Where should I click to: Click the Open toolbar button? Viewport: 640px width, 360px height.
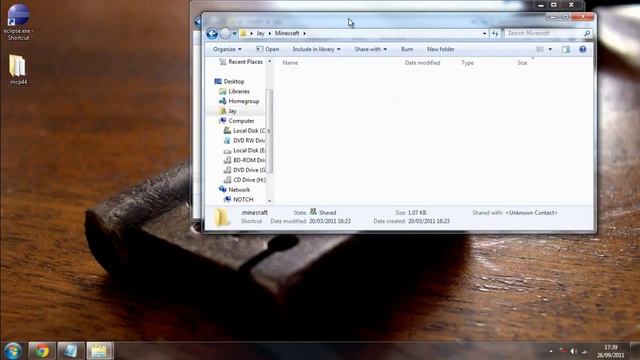pyautogui.click(x=267, y=49)
